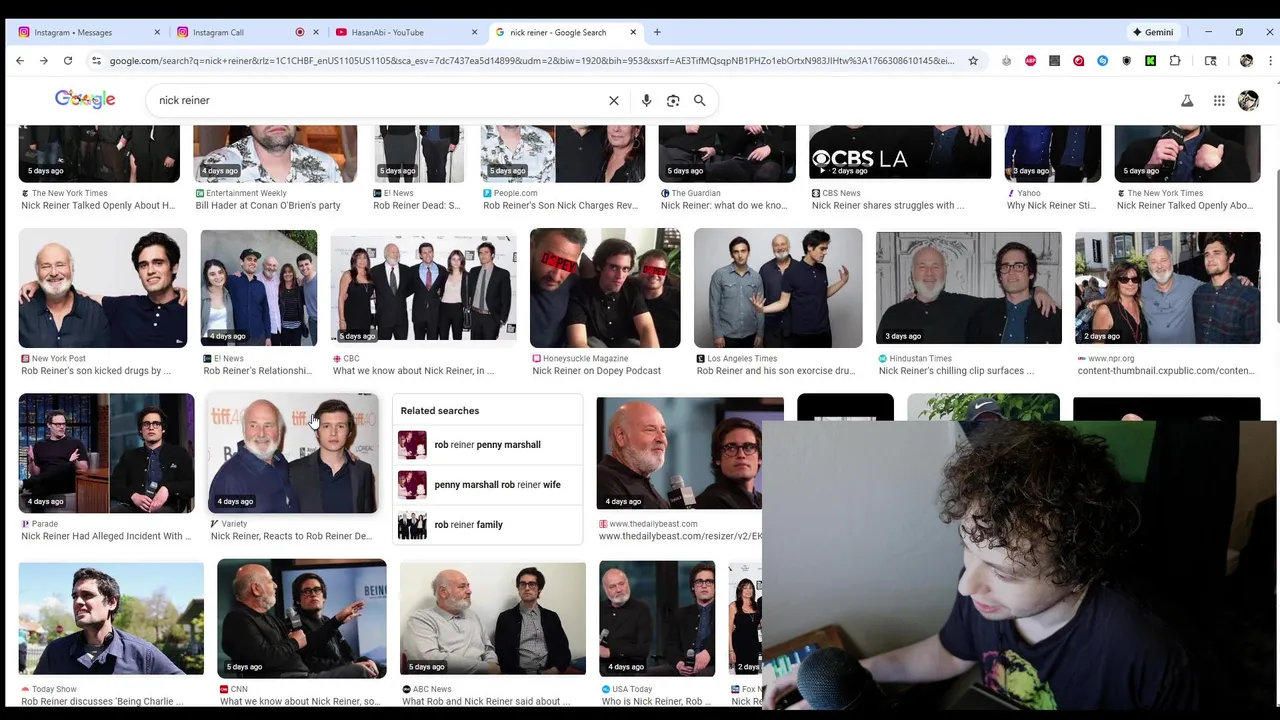Click the address bar URL
The width and height of the screenshot is (1280, 720).
click(x=530, y=61)
